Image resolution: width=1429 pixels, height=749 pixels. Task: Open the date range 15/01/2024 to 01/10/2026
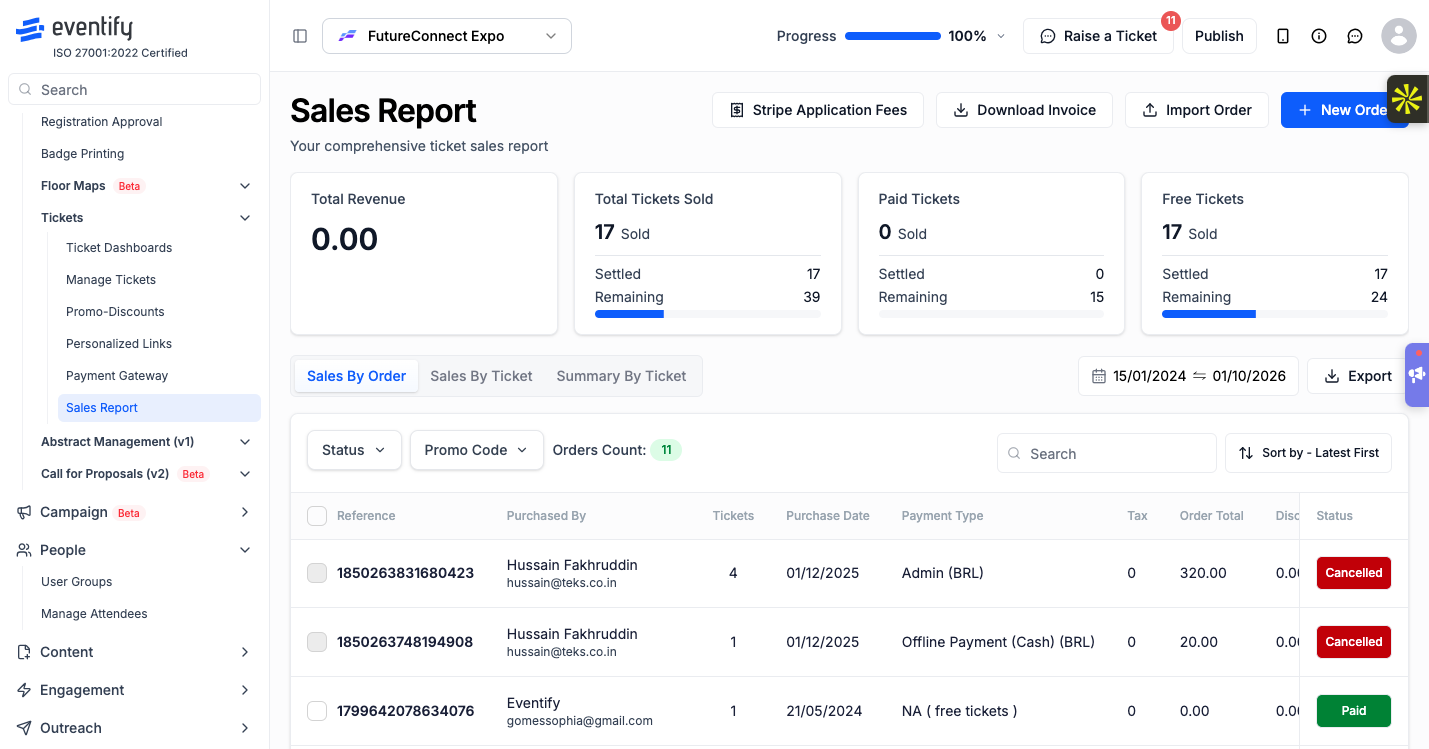click(1188, 376)
